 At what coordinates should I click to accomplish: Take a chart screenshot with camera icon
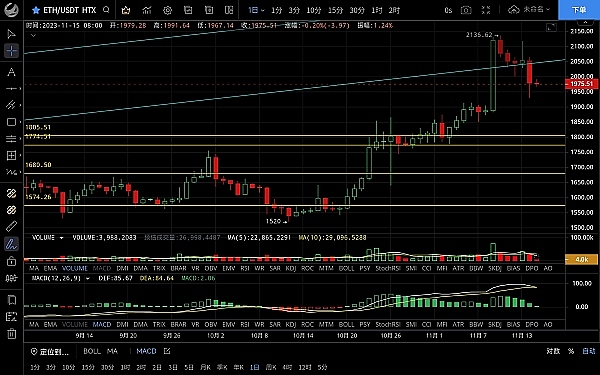coord(466,10)
